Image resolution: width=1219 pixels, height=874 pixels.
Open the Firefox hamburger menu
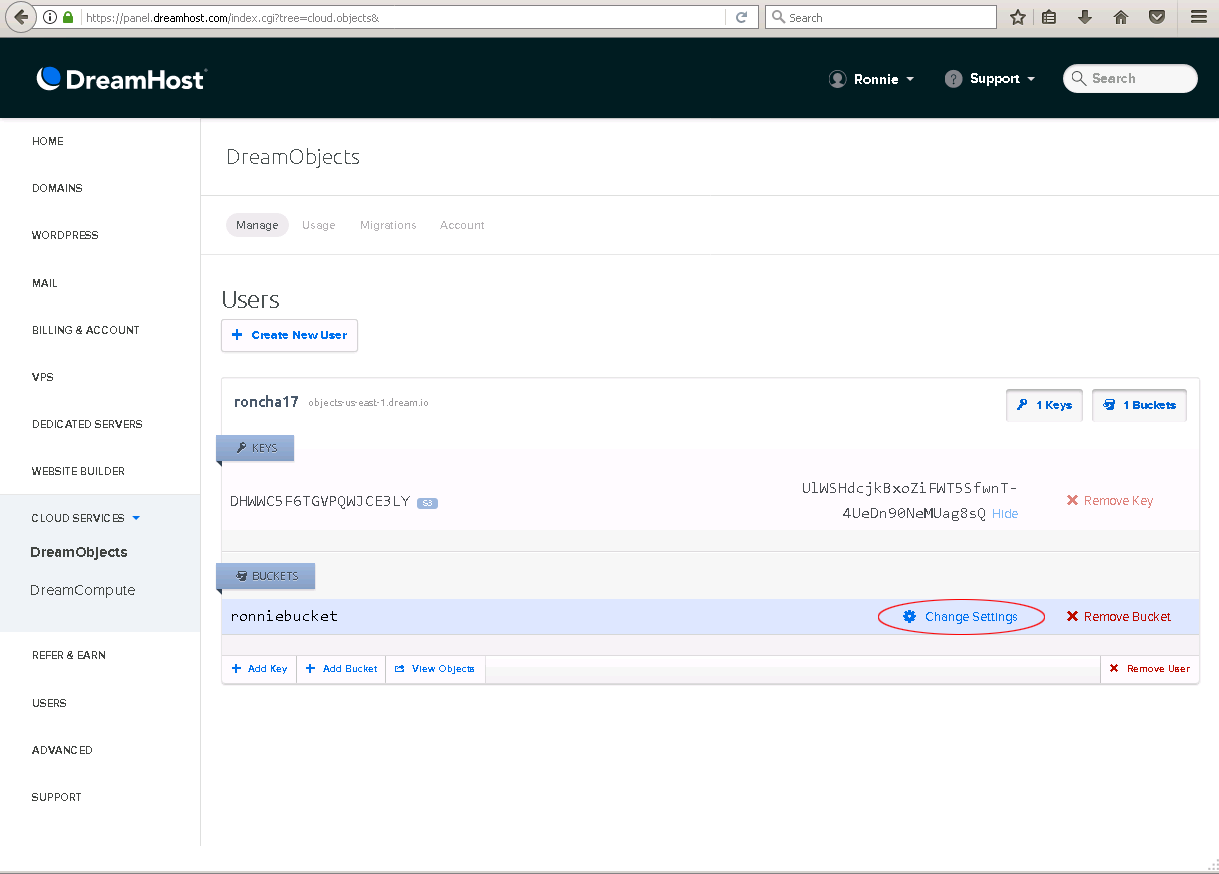[1198, 17]
